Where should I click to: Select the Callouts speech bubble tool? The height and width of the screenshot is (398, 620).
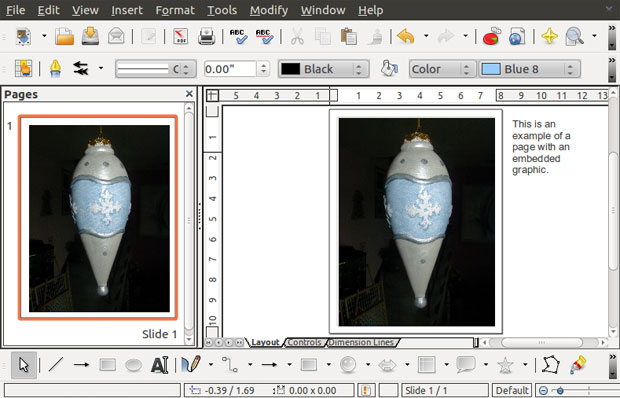click(x=466, y=364)
